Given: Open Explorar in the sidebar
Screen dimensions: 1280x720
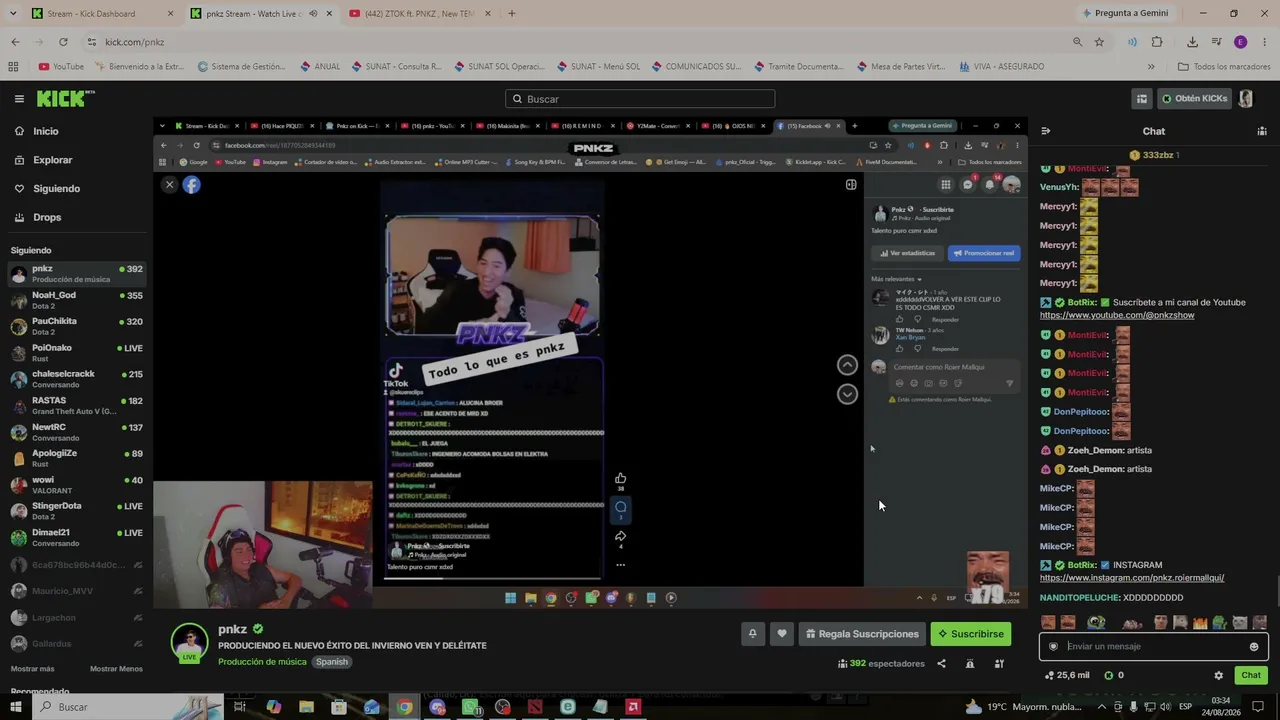Looking at the screenshot, I should 52,160.
